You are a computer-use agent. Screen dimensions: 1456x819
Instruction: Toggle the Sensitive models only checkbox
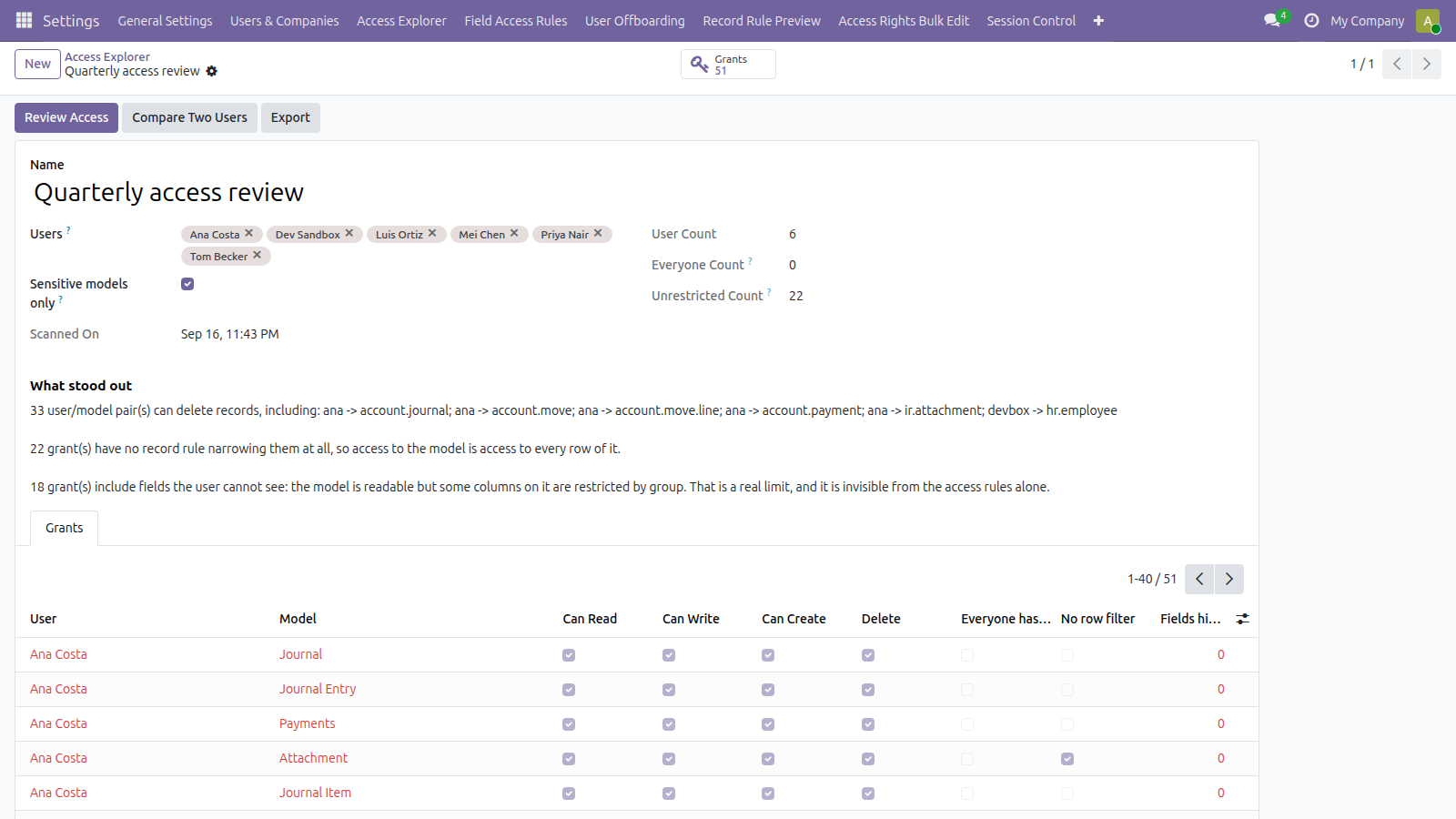(187, 284)
